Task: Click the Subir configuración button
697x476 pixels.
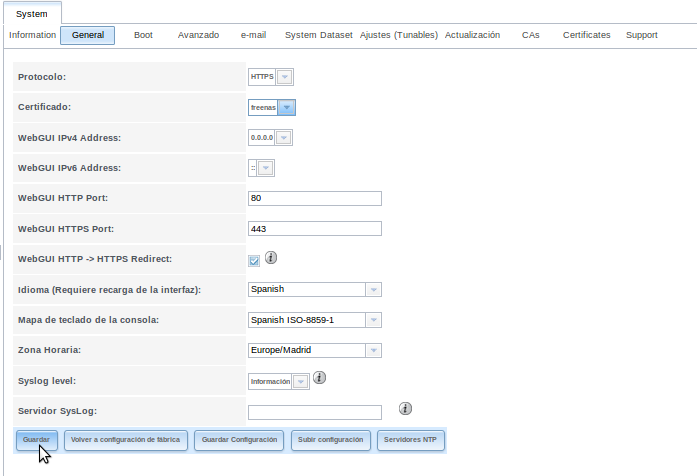Action: coord(331,440)
